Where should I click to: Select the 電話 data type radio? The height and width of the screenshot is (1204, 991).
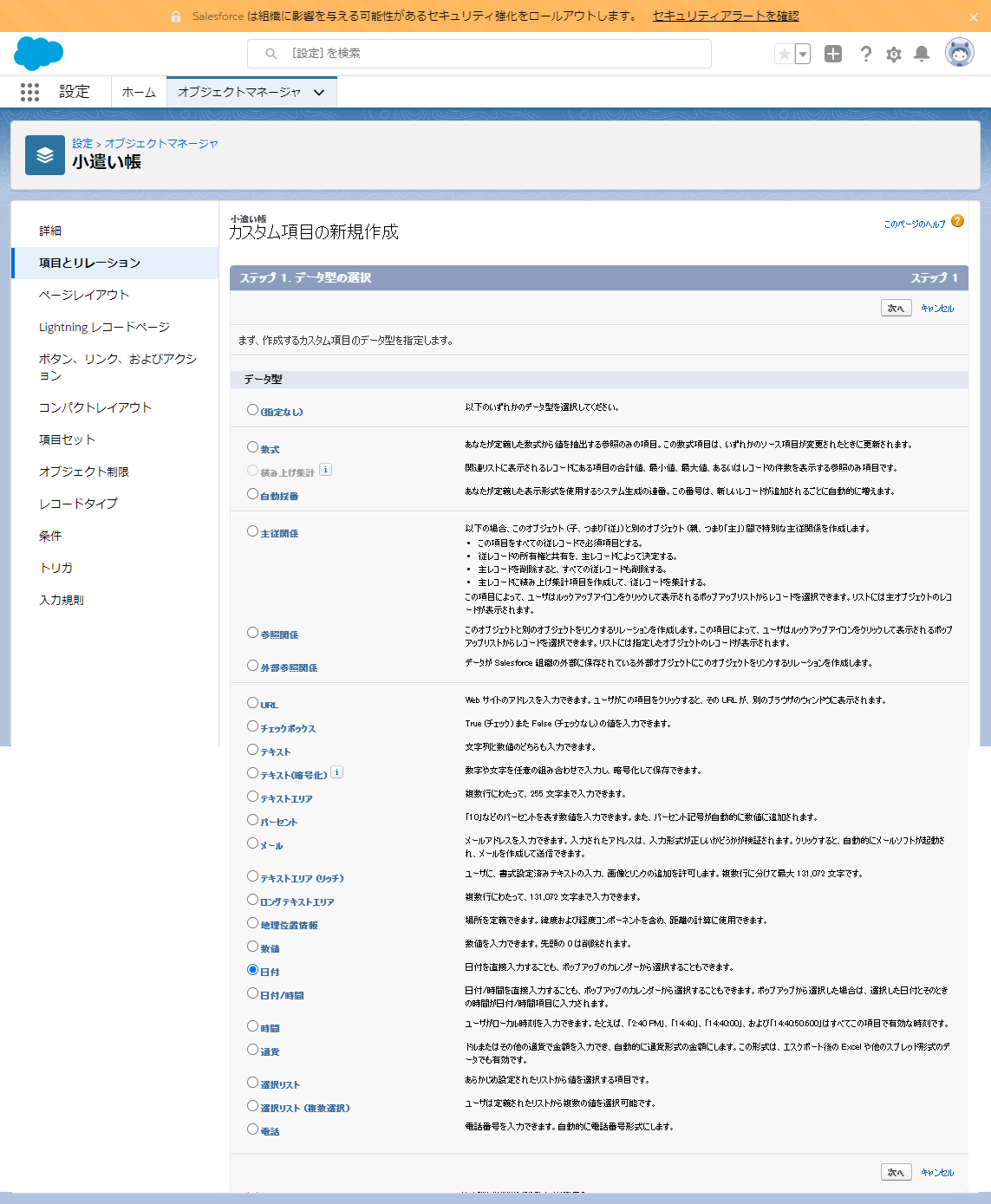pos(252,1129)
